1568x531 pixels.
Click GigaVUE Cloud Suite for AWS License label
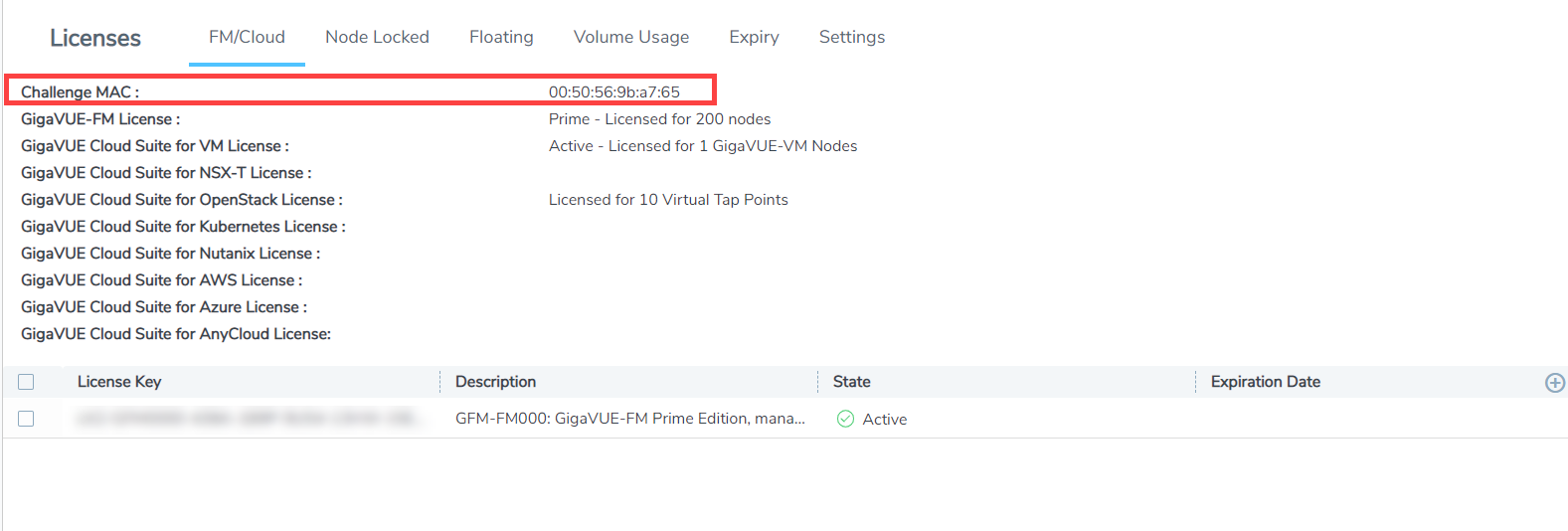[x=161, y=279]
